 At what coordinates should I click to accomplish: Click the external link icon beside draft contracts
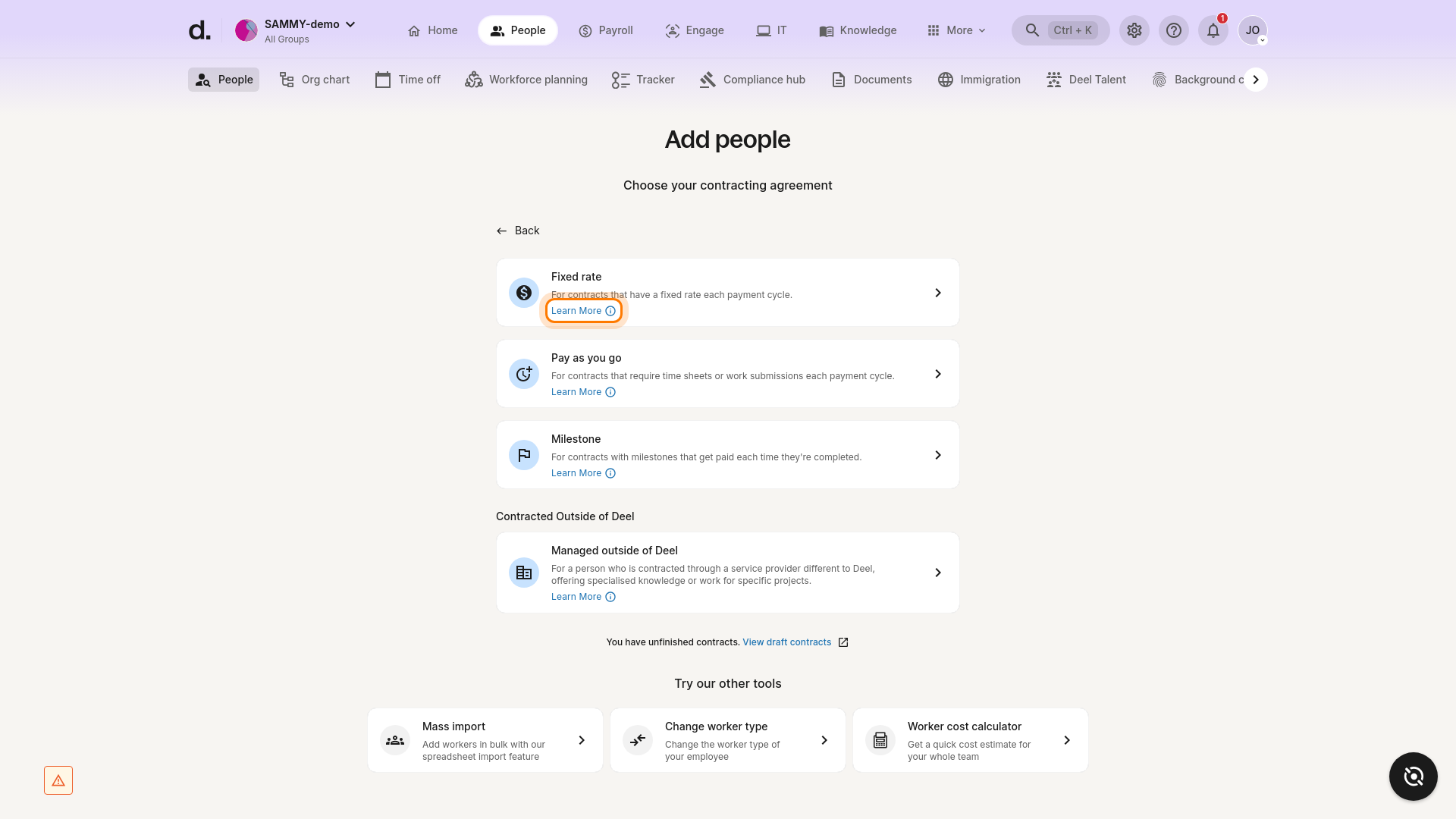pos(843,642)
